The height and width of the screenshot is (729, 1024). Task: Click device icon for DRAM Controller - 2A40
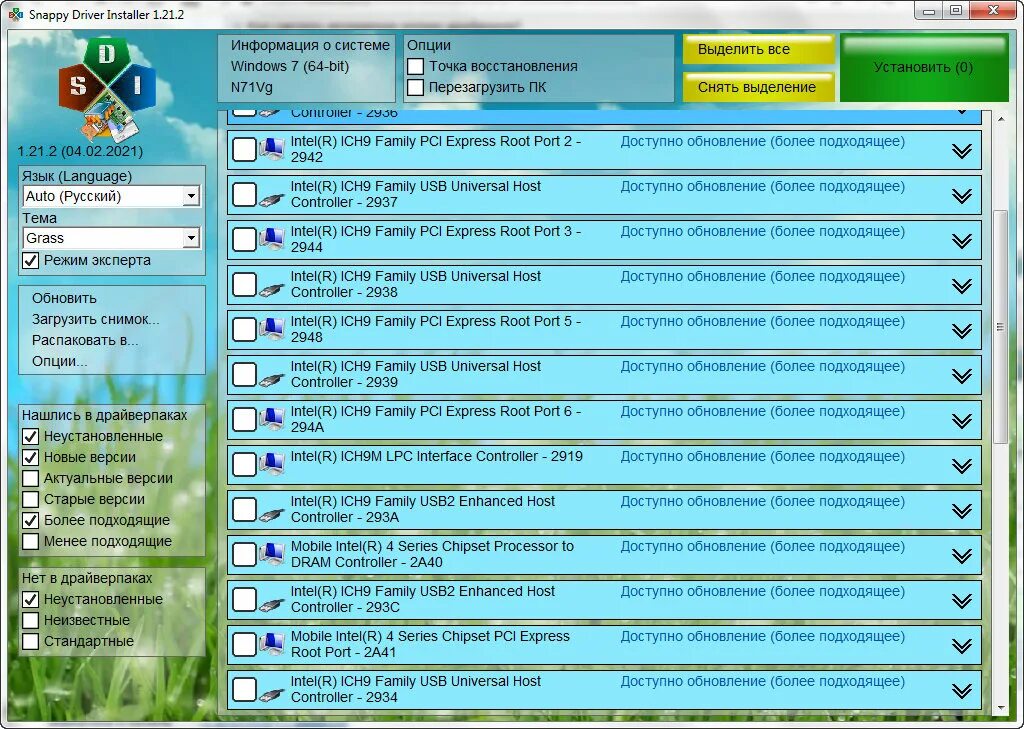coord(272,555)
